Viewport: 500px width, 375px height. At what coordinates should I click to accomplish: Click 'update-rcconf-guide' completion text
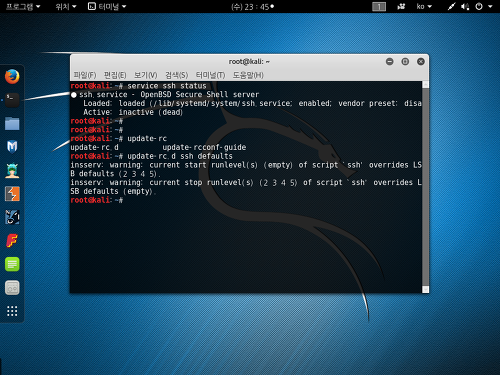pyautogui.click(x=204, y=147)
